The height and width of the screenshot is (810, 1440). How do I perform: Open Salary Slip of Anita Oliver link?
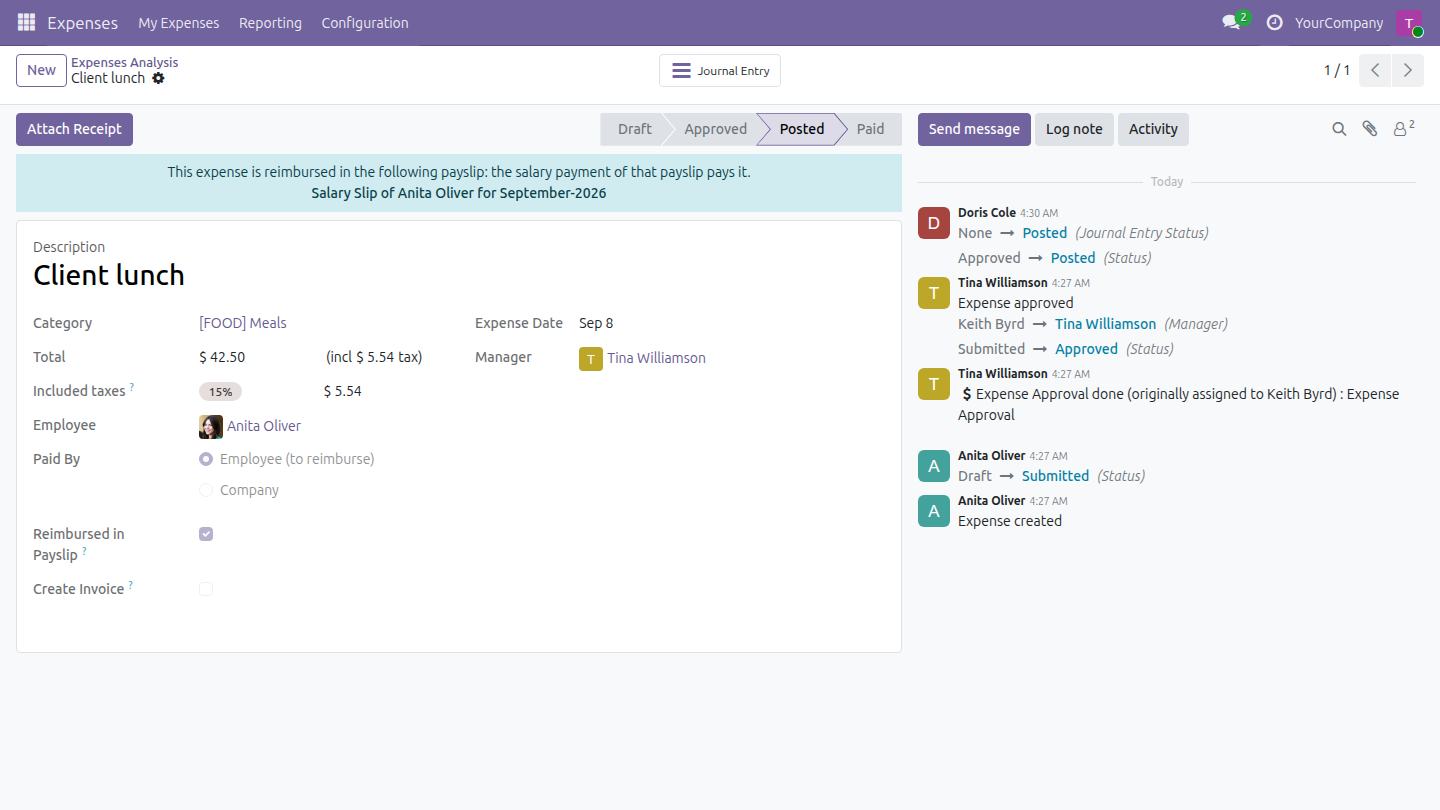[x=459, y=193]
